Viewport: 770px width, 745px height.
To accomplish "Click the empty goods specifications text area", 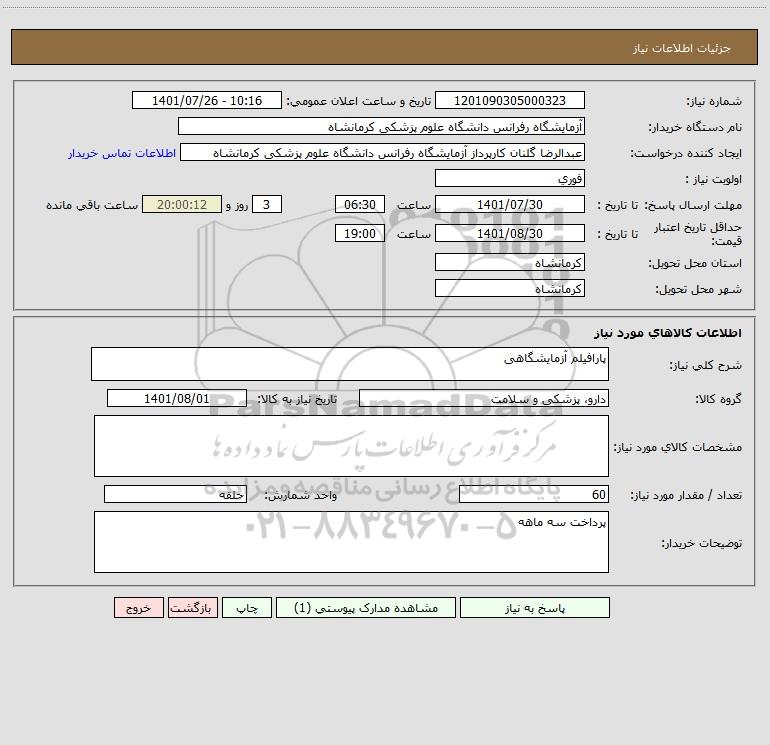I will (x=351, y=446).
